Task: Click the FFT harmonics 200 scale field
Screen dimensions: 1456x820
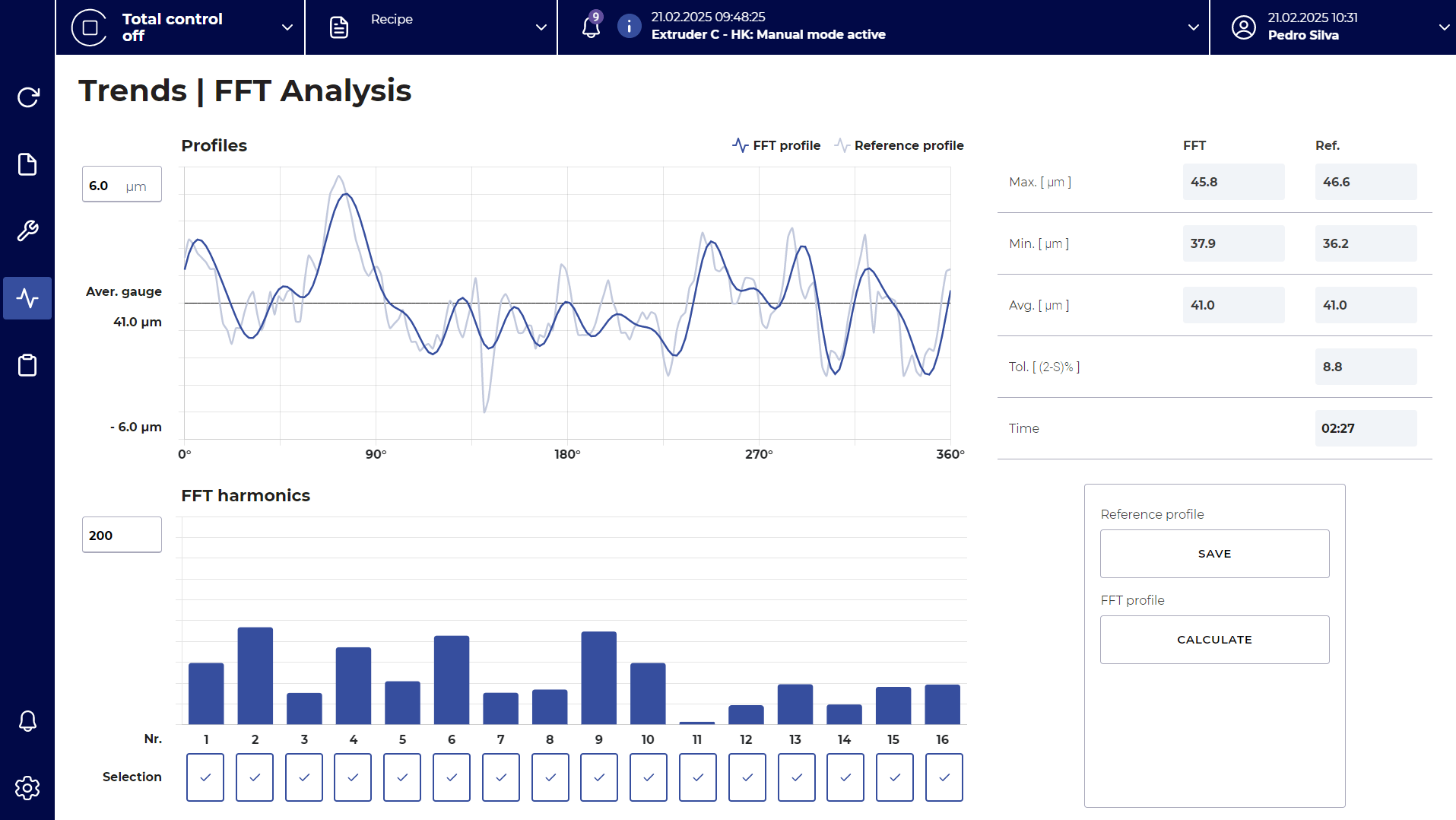Action: pos(122,535)
